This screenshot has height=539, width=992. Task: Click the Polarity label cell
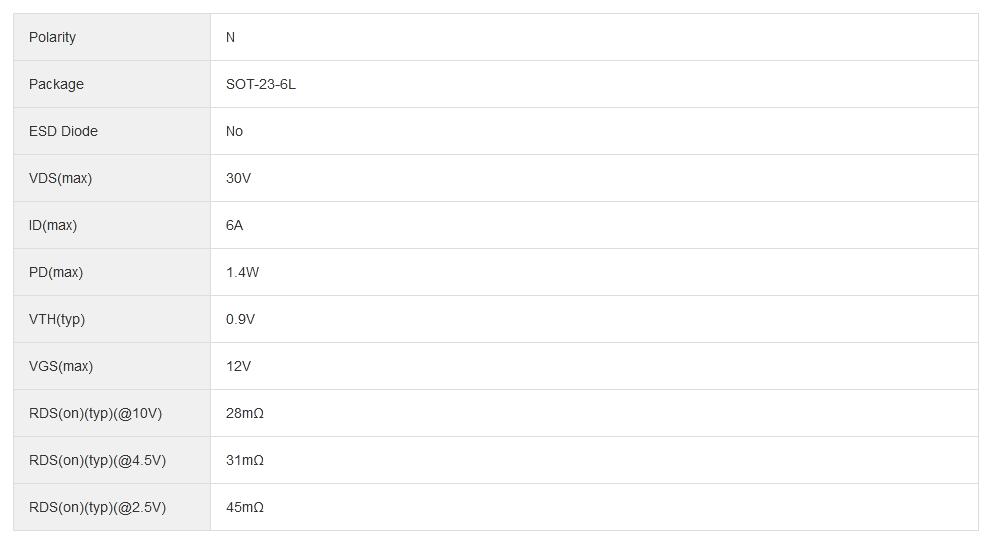point(52,37)
